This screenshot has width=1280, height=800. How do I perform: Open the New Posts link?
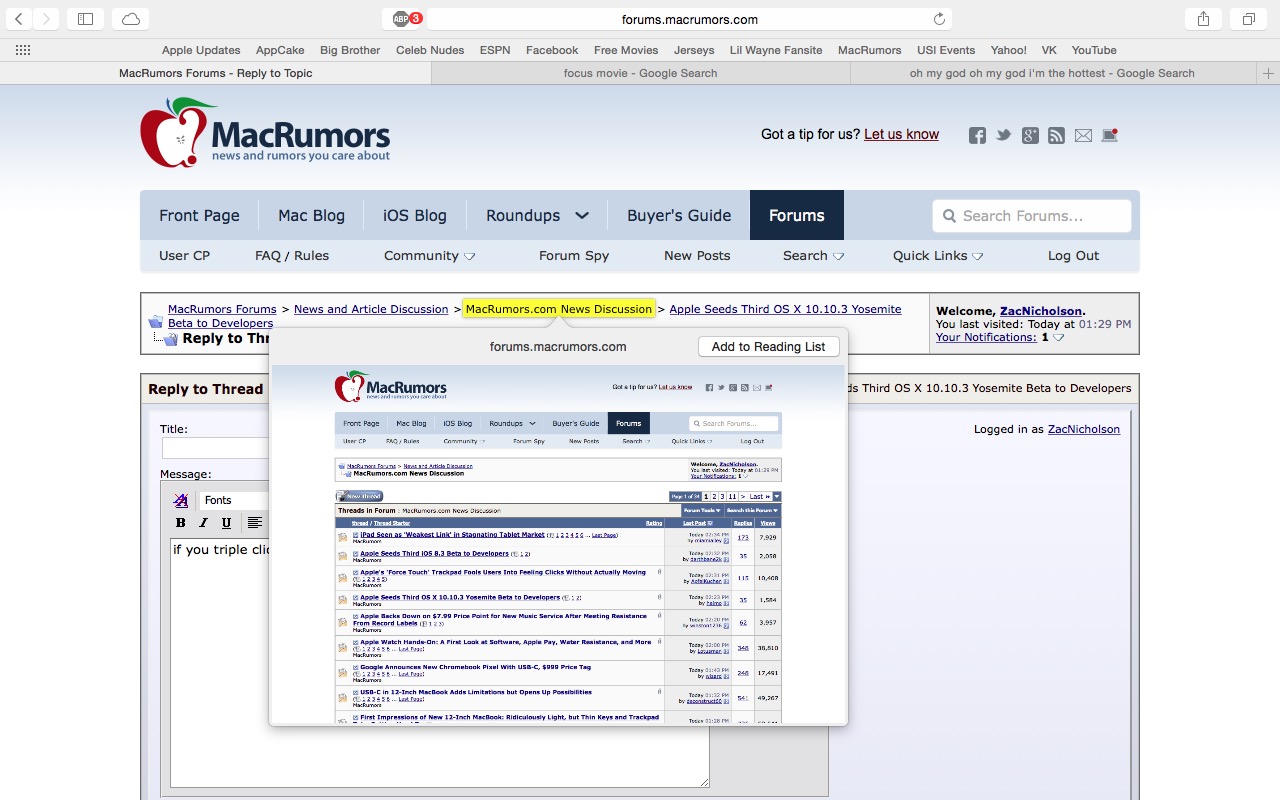tap(697, 256)
